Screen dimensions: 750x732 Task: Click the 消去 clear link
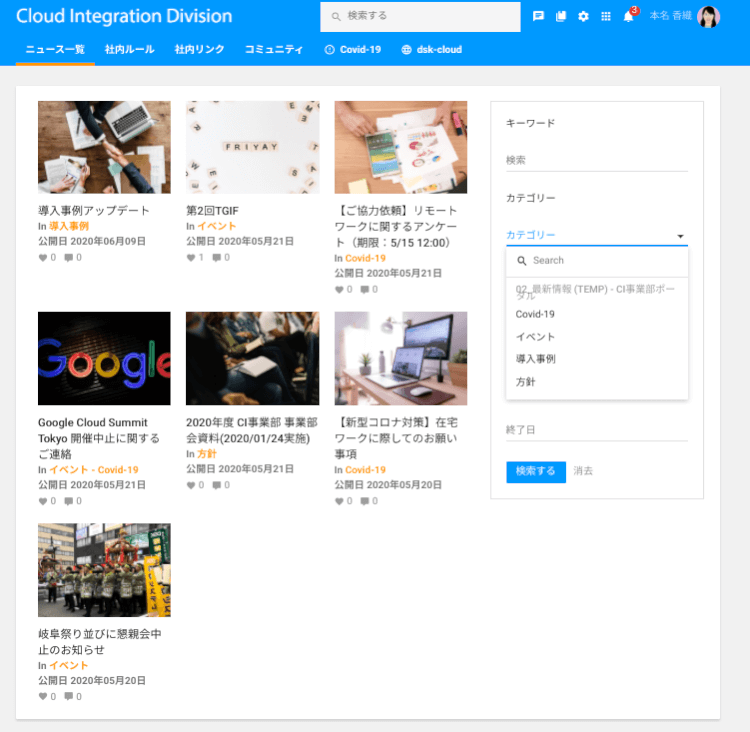pos(583,471)
